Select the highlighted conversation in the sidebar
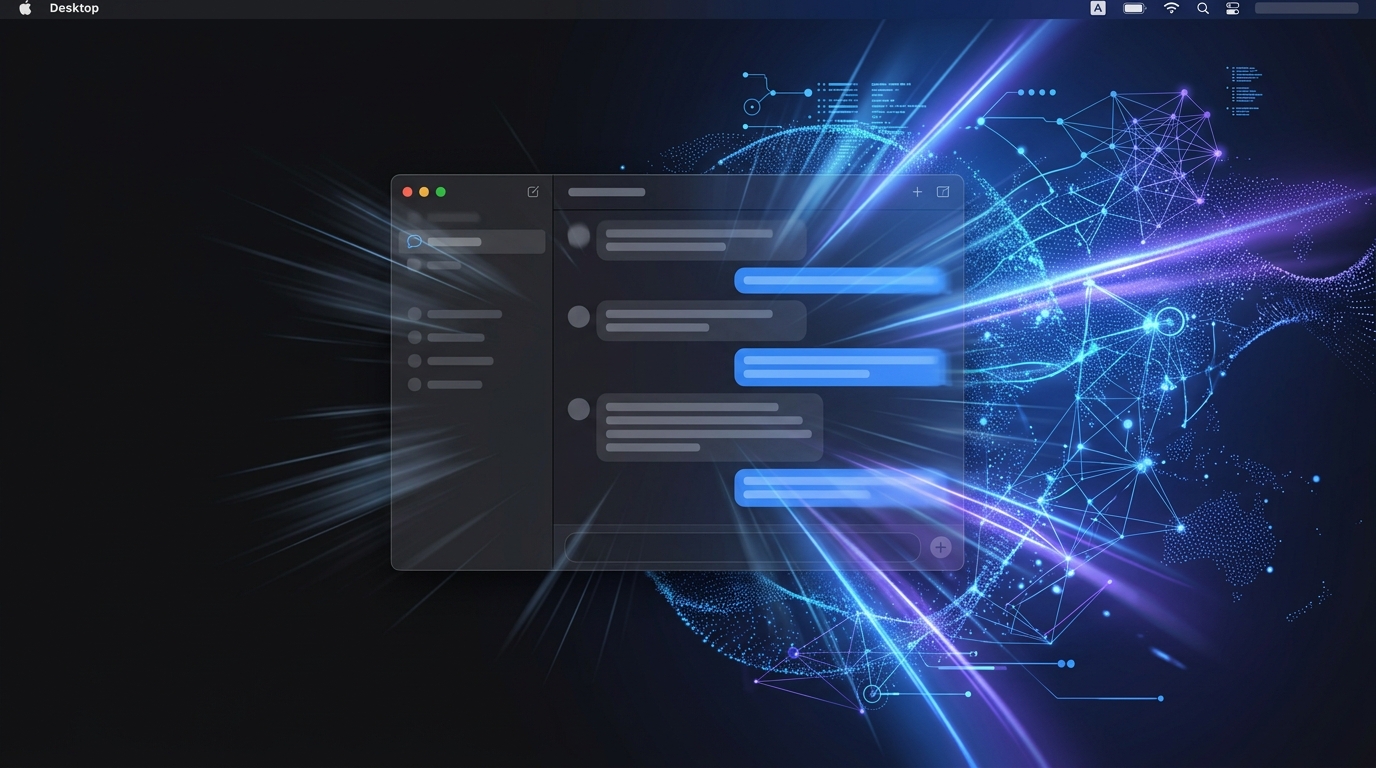This screenshot has height=768, width=1376. click(470, 240)
